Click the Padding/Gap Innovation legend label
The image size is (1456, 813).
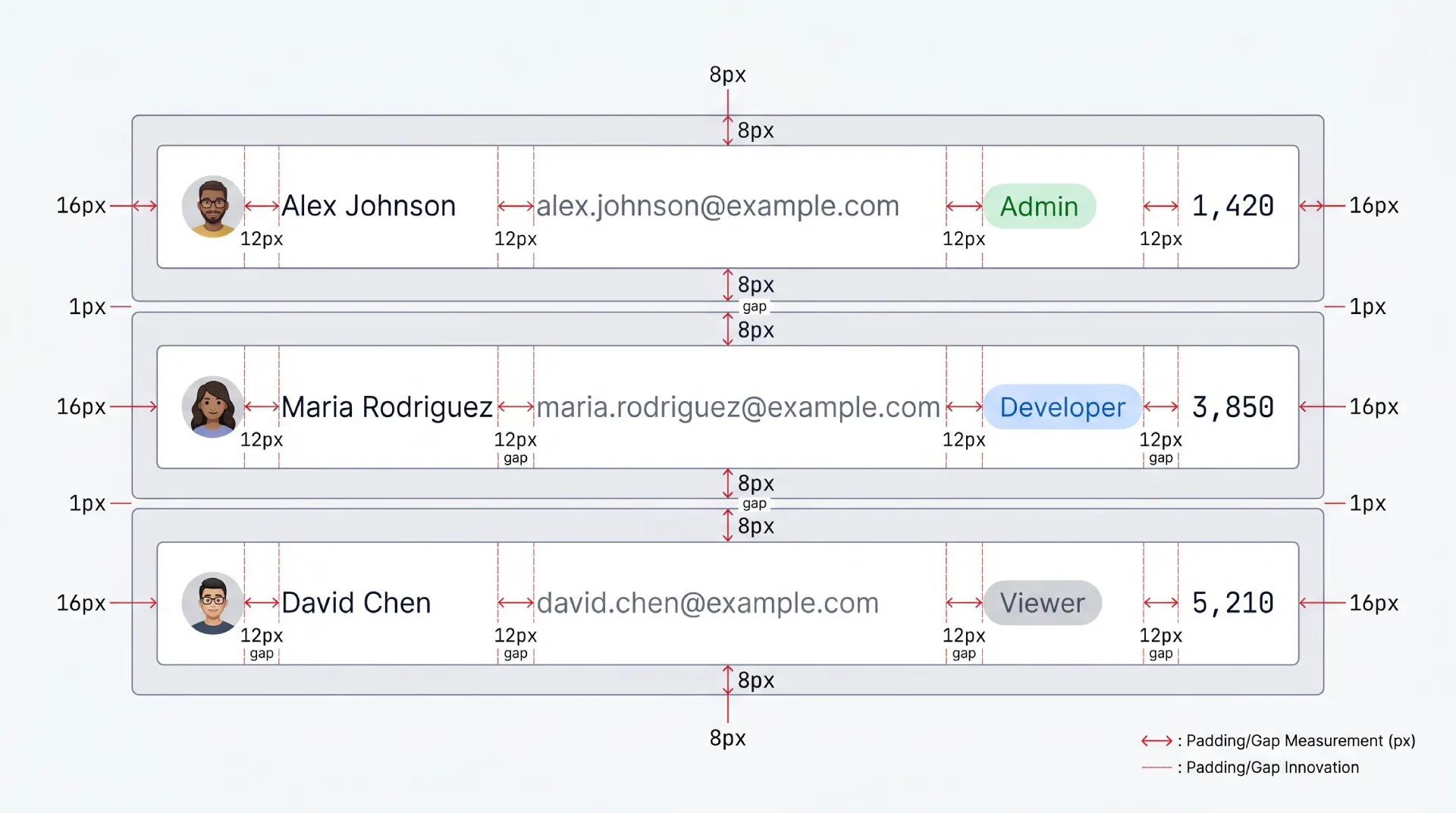tap(1272, 767)
